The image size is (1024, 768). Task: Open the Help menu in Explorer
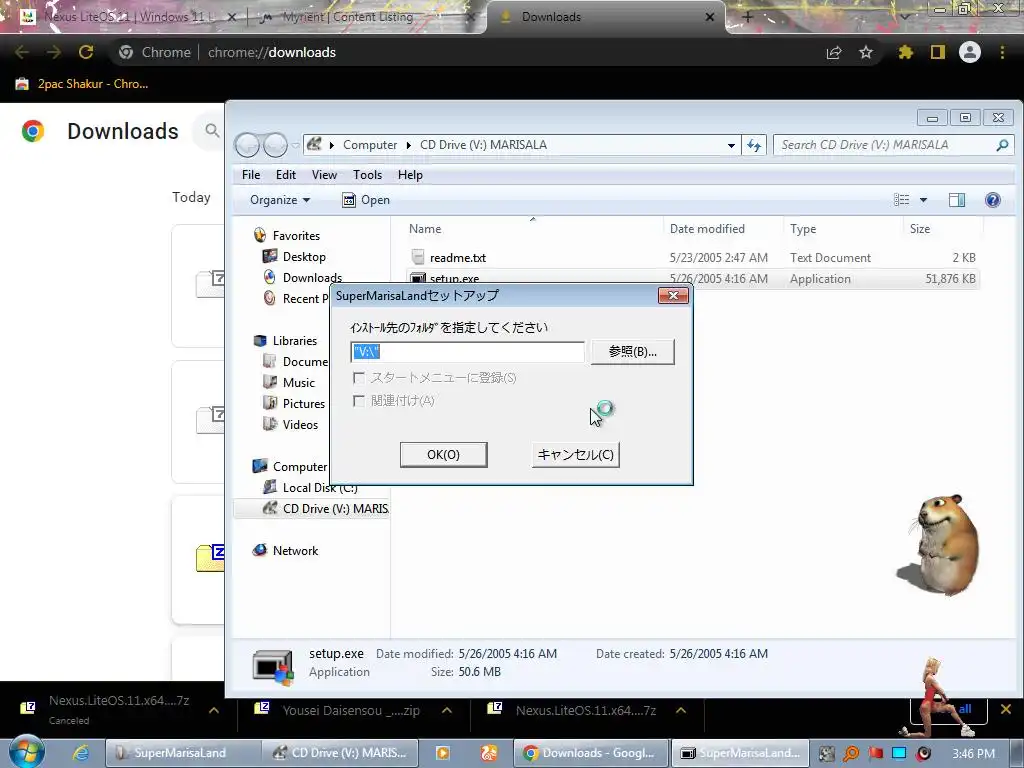(410, 174)
